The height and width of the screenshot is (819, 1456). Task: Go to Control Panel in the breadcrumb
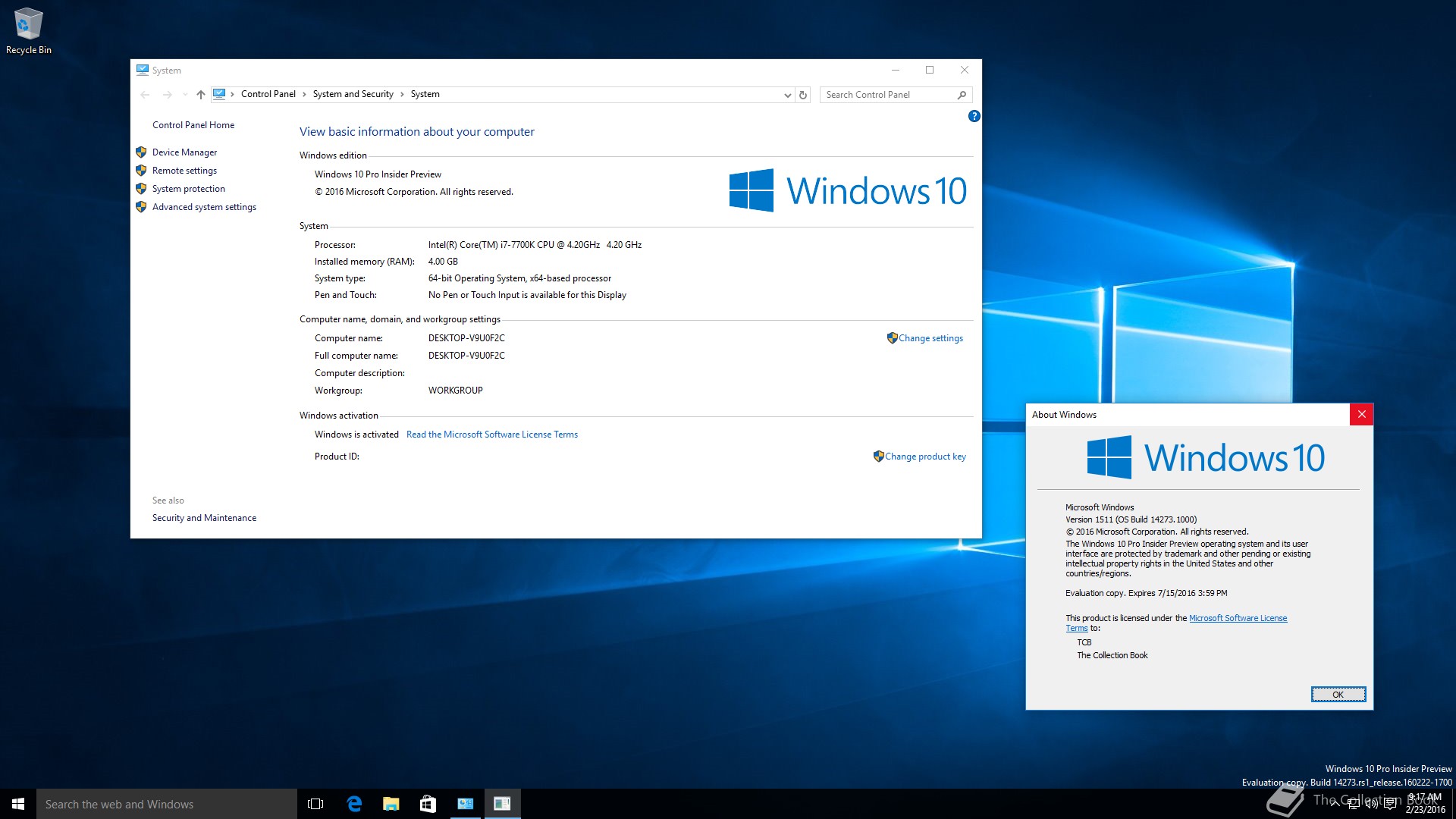[x=268, y=94]
